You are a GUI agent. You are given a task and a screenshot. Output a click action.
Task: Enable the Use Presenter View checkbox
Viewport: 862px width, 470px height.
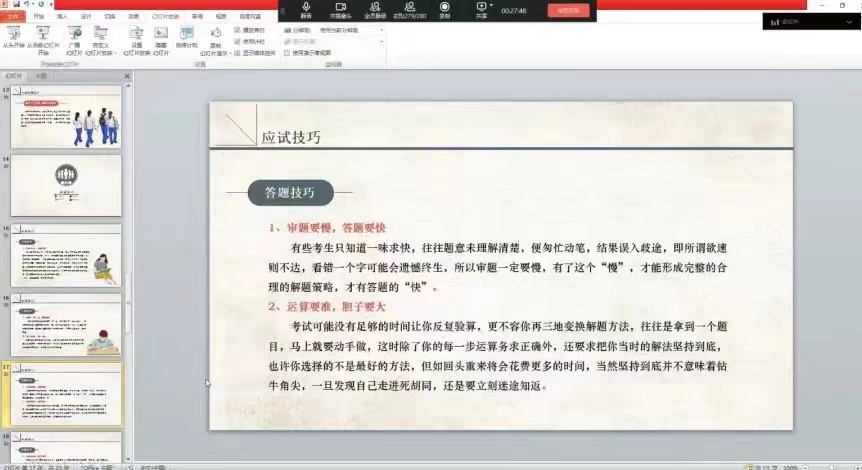tap(285, 52)
